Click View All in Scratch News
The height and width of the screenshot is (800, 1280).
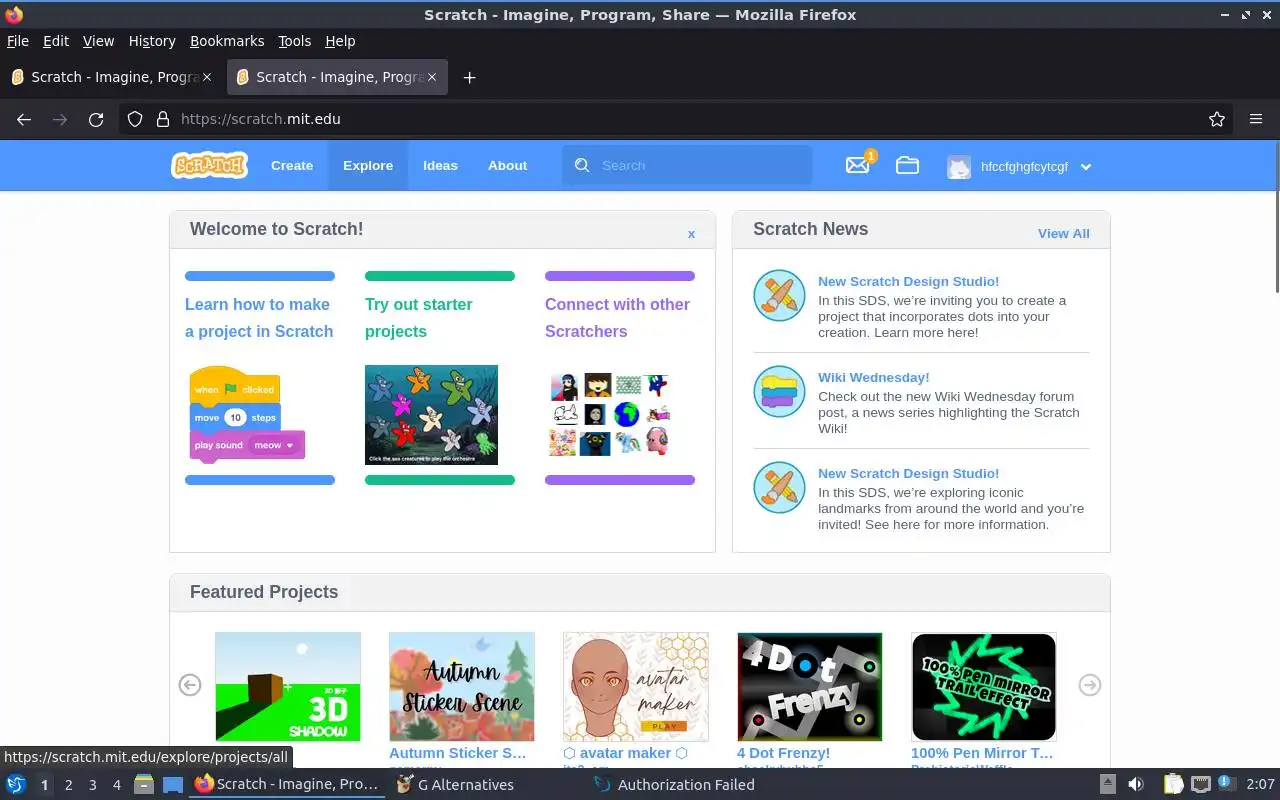(1064, 233)
